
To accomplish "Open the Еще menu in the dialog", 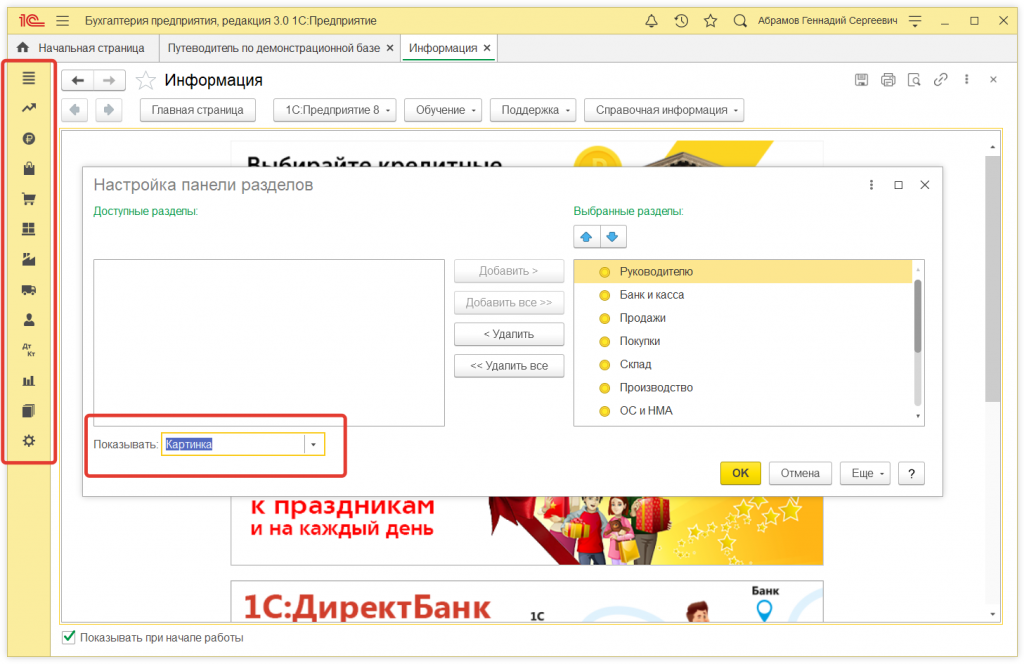I will click(864, 473).
